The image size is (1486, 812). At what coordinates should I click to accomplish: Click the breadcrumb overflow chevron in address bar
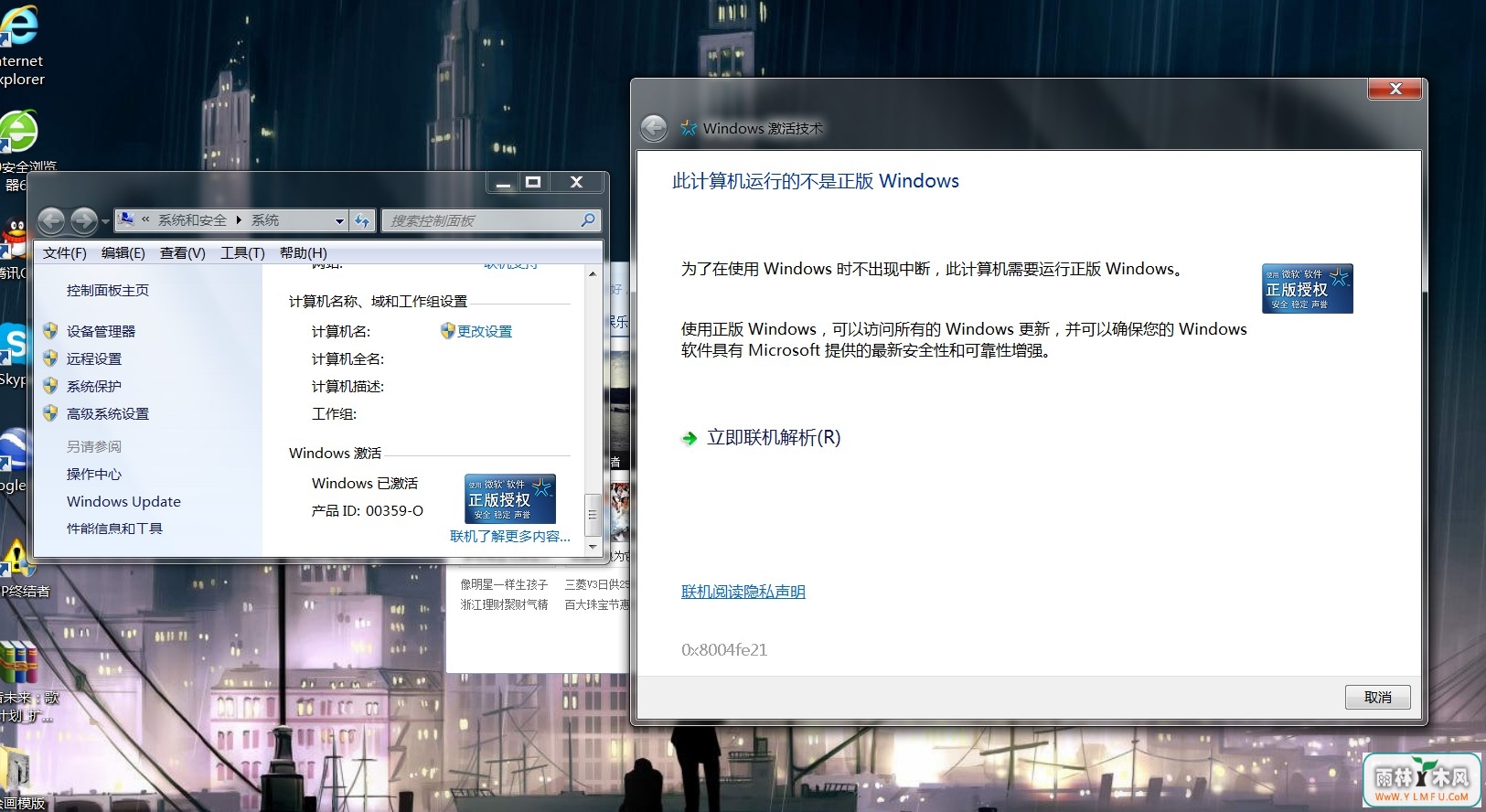pos(145,220)
